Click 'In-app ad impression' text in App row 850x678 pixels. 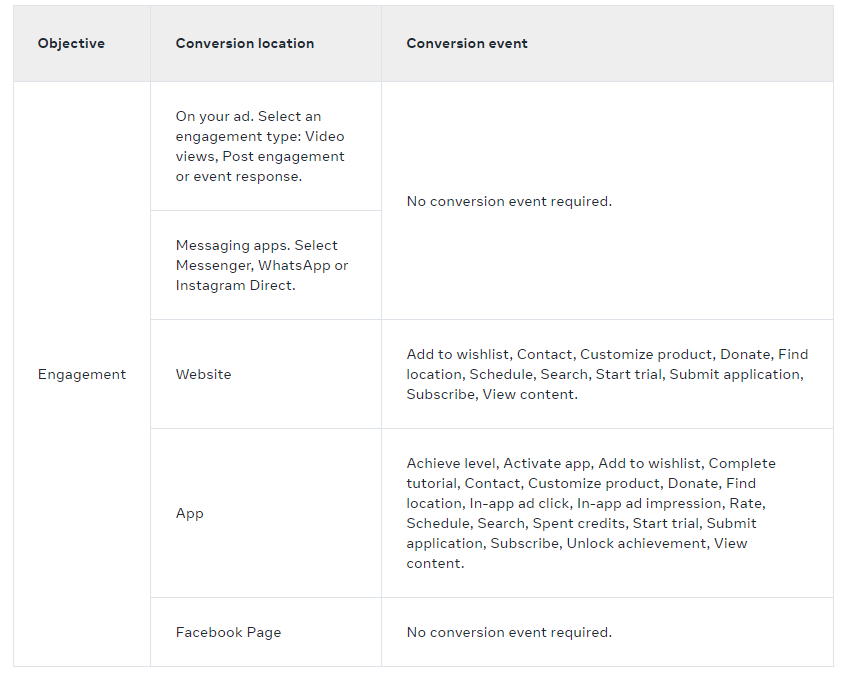[x=649, y=503]
